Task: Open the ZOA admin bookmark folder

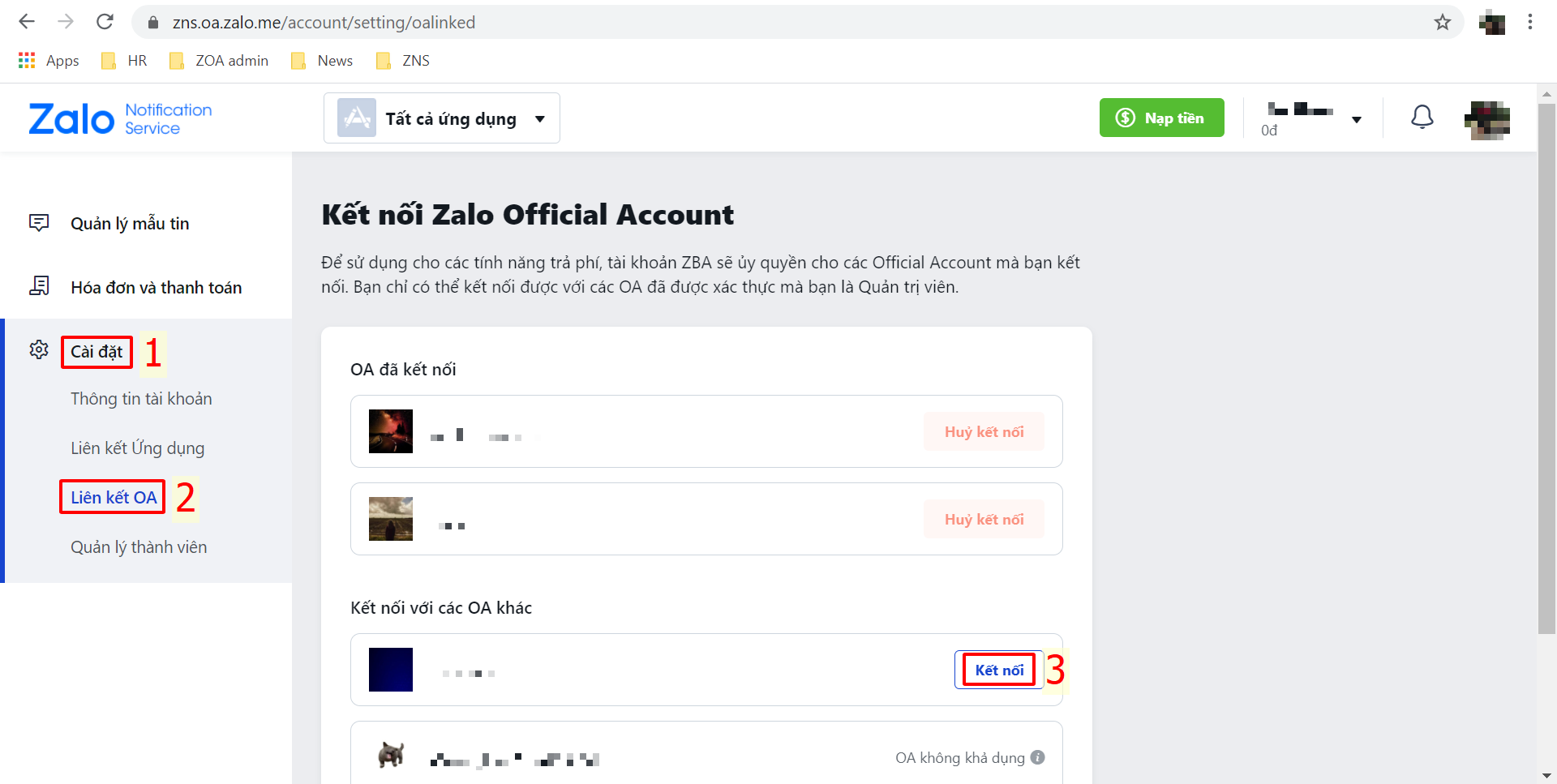Action: [x=219, y=61]
